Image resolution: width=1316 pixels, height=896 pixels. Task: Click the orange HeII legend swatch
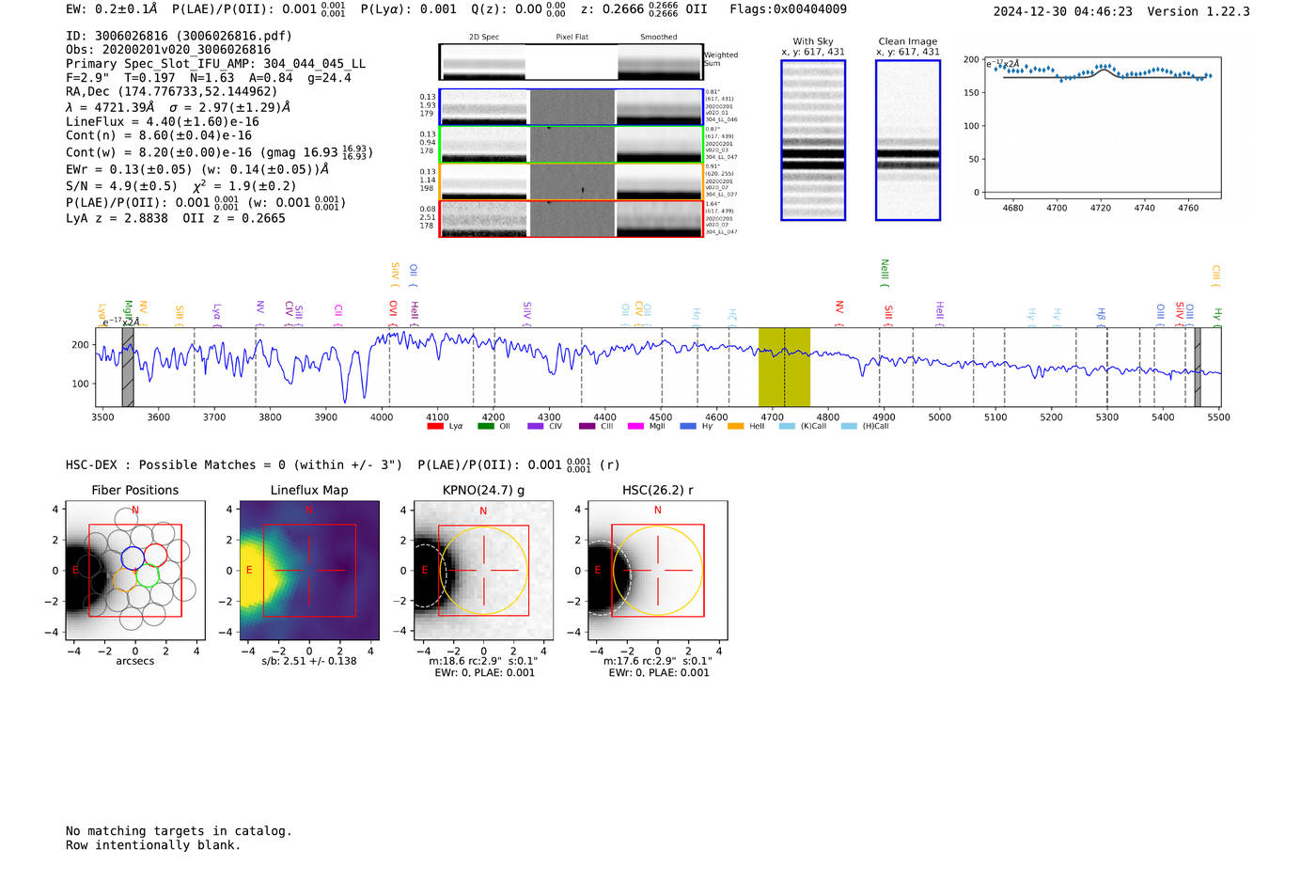[x=735, y=427]
